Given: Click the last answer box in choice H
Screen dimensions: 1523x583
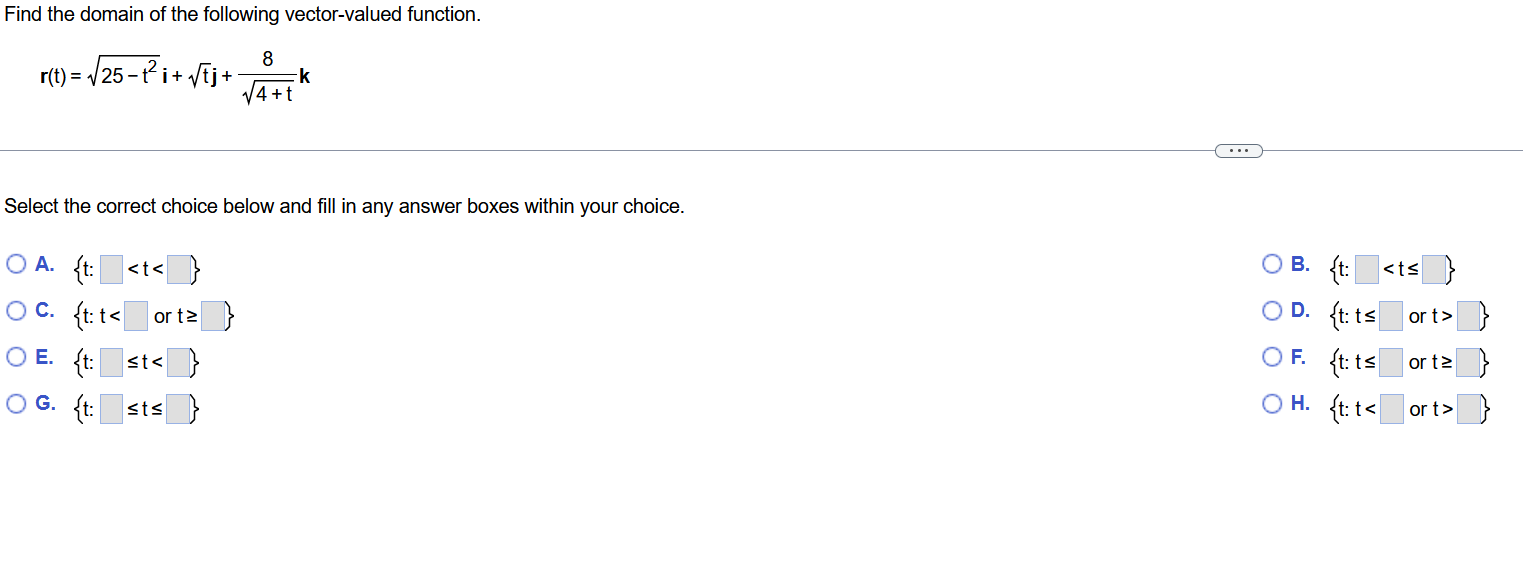Looking at the screenshot, I should [1469, 409].
